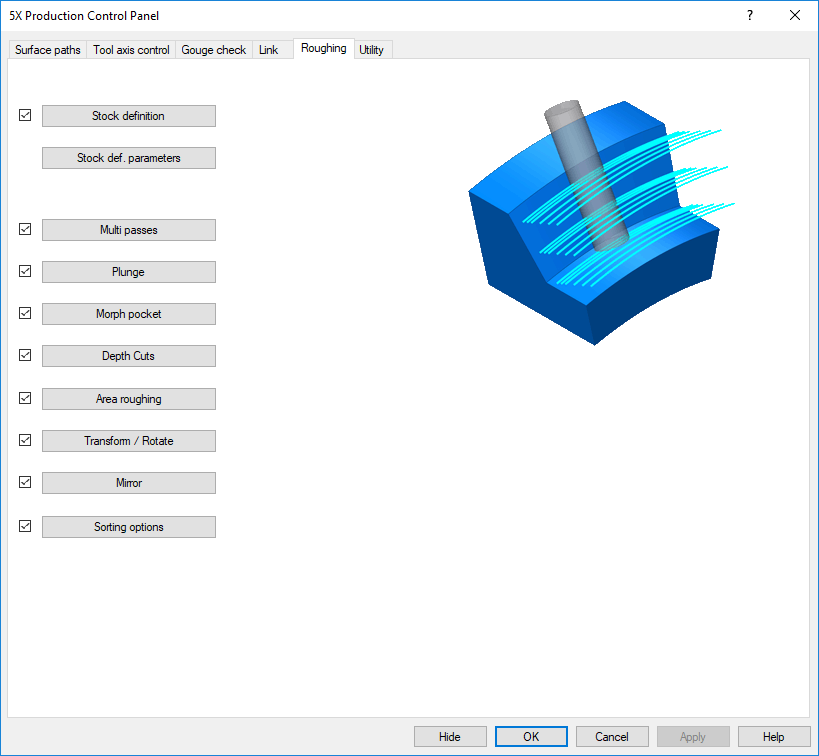Toggle the Sorting options checkbox
Image resolution: width=819 pixels, height=756 pixels.
[25, 527]
